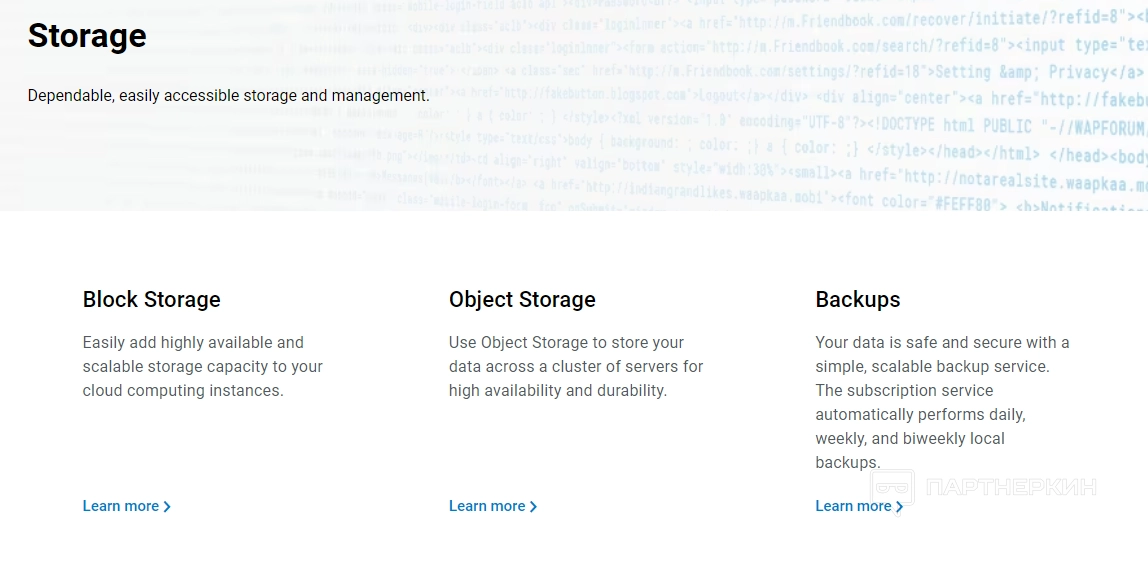1148x569 pixels.
Task: Select the Block Storage heading
Action: point(151,299)
